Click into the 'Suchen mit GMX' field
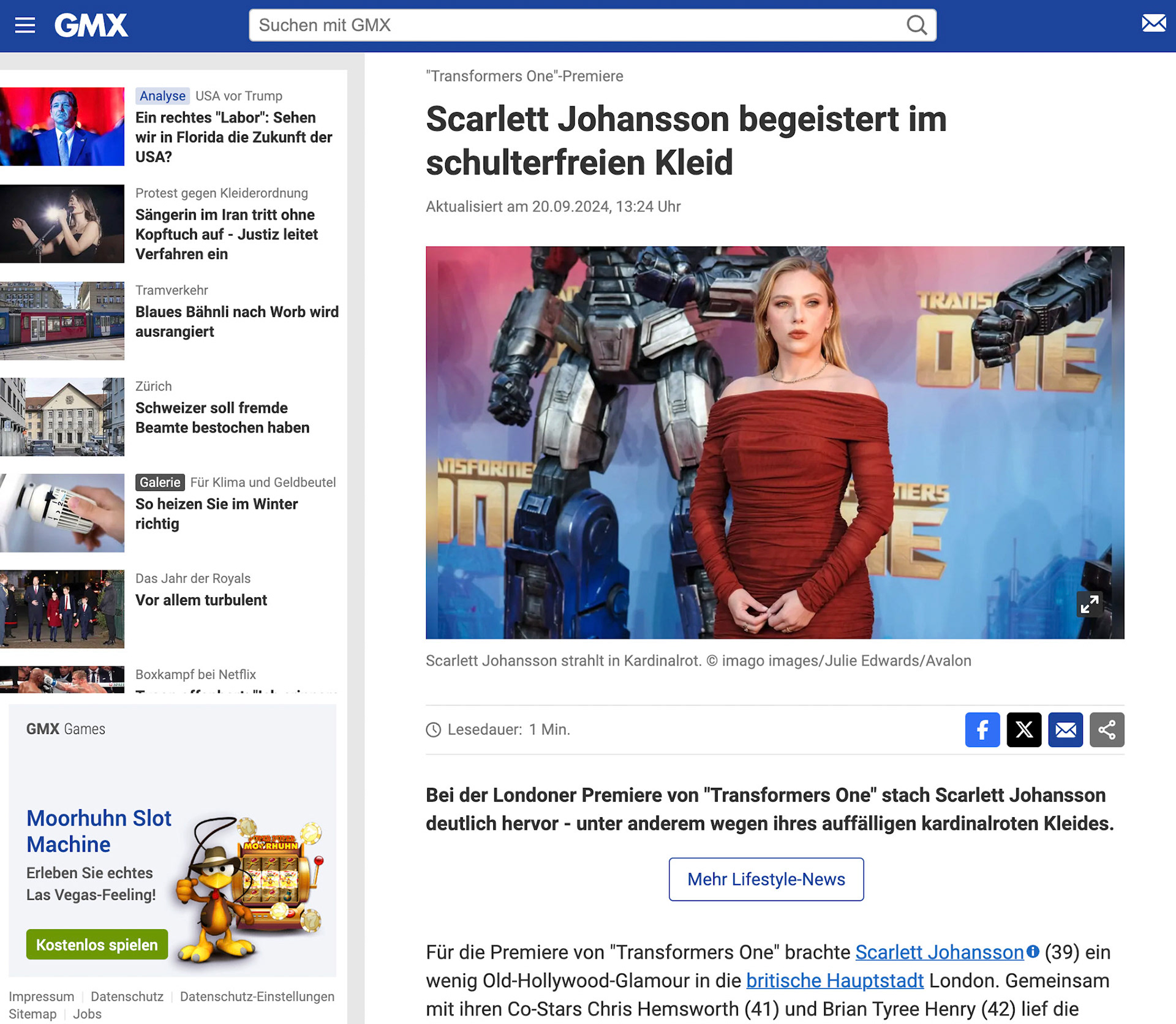 pyautogui.click(x=576, y=25)
